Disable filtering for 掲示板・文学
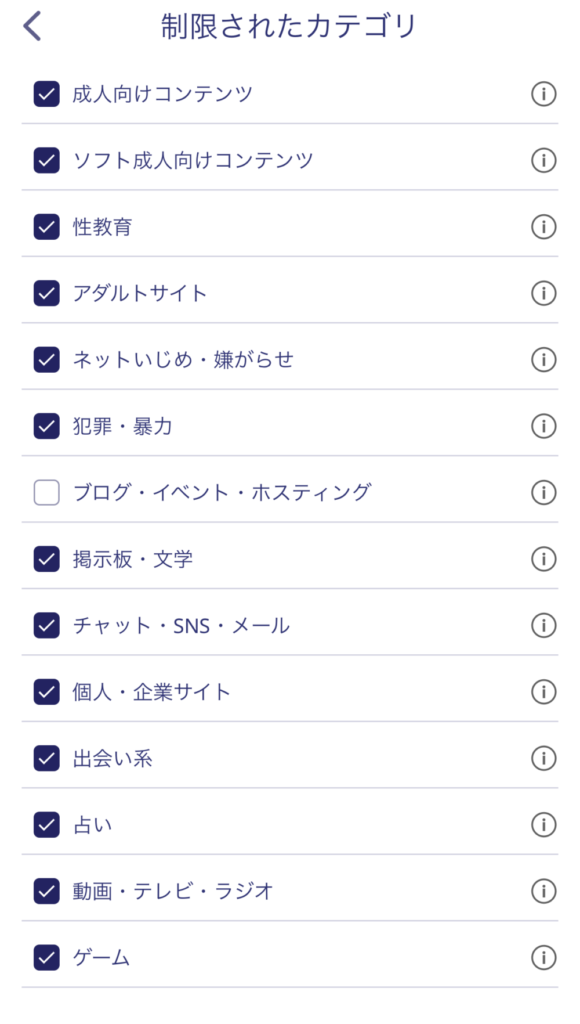This screenshot has height=1024, width=580. pyautogui.click(x=45, y=559)
